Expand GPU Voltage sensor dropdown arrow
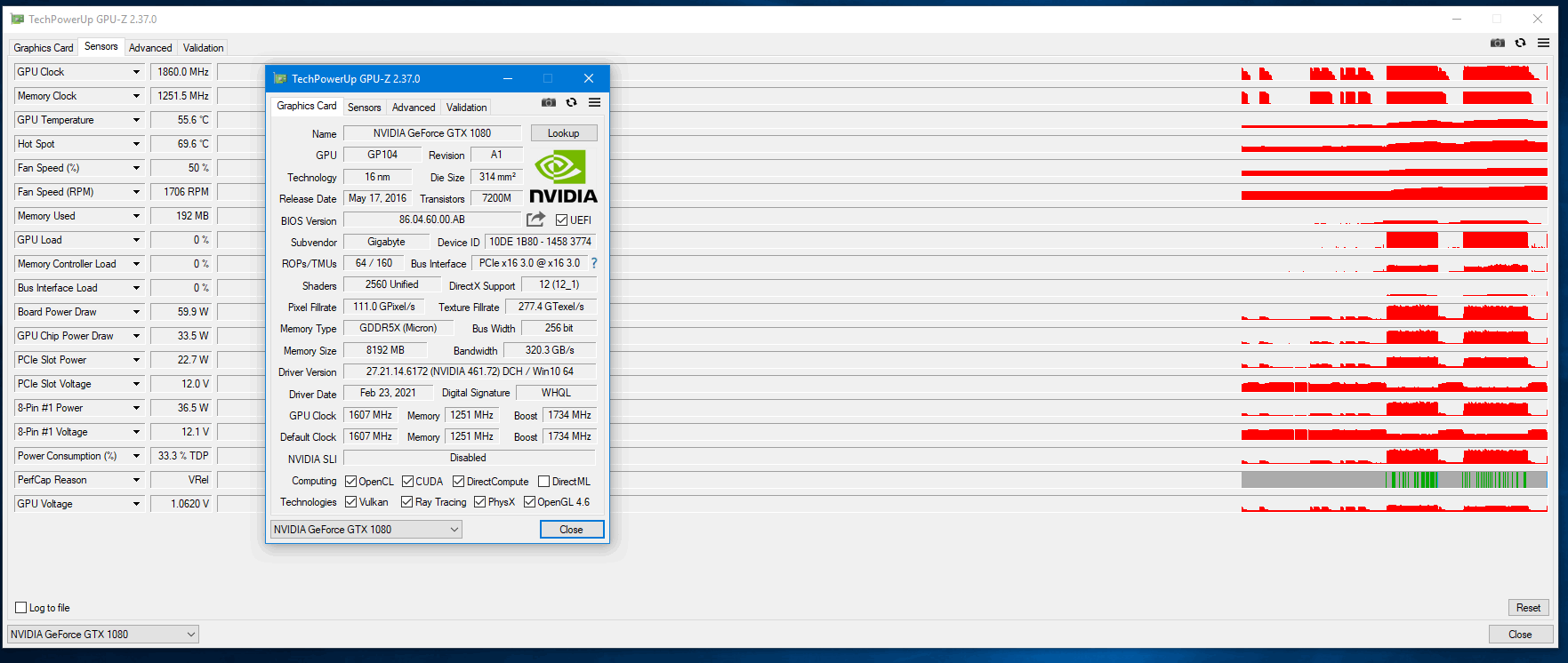 click(136, 504)
